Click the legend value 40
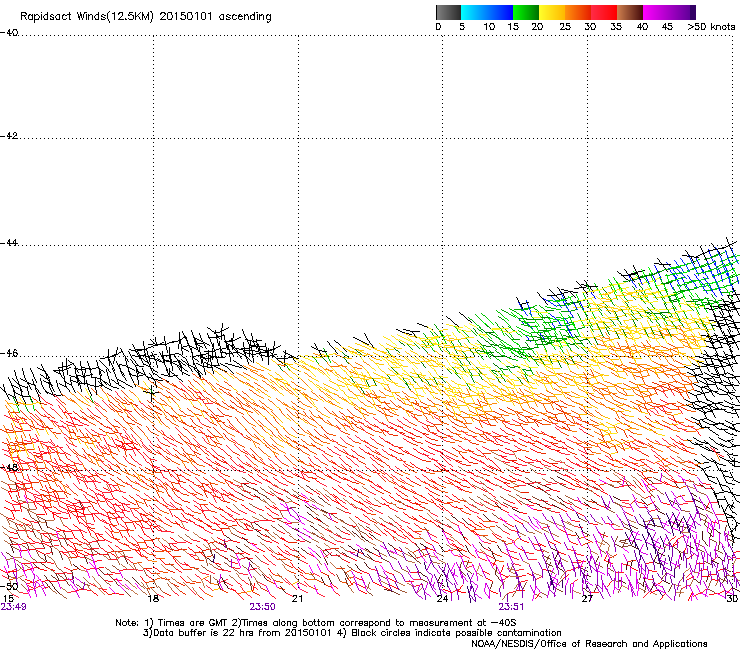Viewport: 740px width, 650px height. (642, 27)
